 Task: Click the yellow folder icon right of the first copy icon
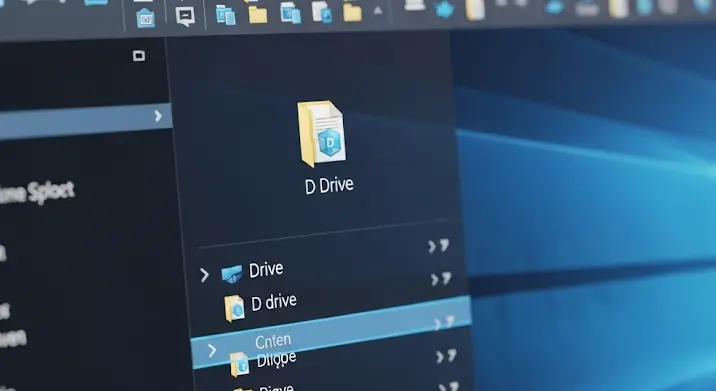coord(258,15)
